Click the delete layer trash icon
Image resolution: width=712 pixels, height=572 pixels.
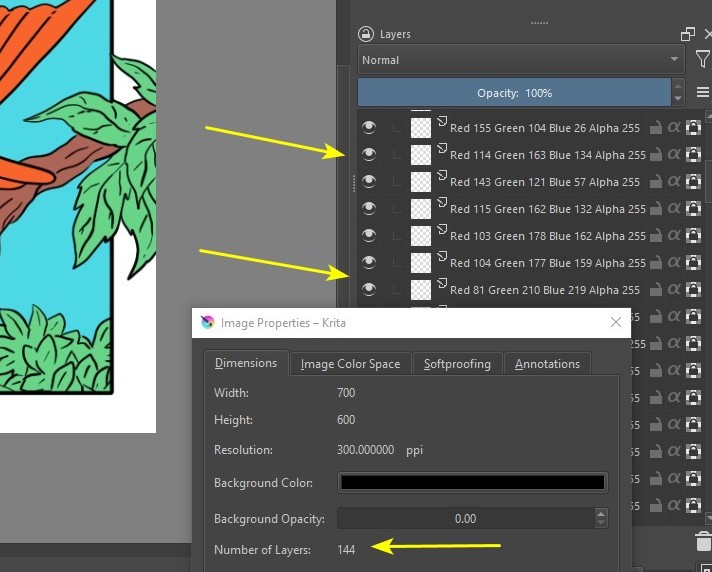[x=702, y=542]
